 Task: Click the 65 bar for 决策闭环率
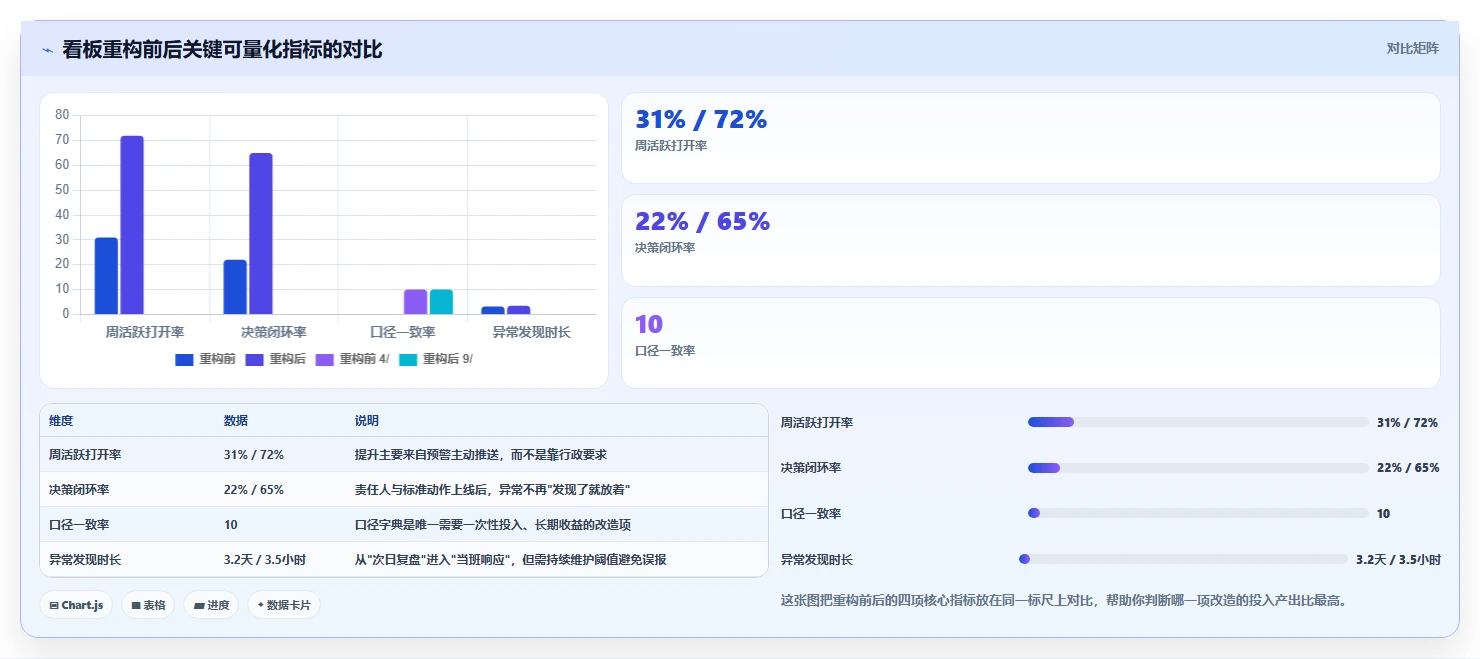click(x=261, y=234)
